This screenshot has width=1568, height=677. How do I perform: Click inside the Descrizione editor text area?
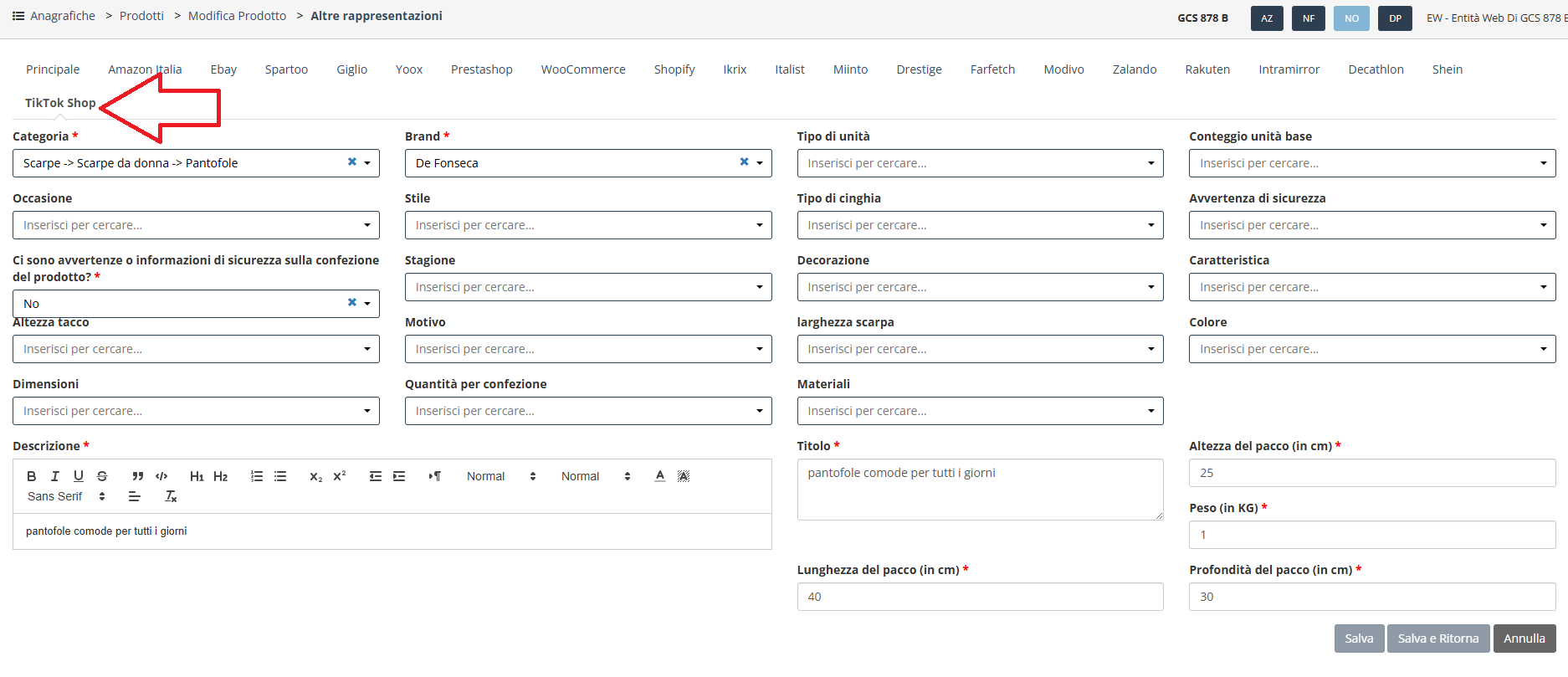pos(392,531)
